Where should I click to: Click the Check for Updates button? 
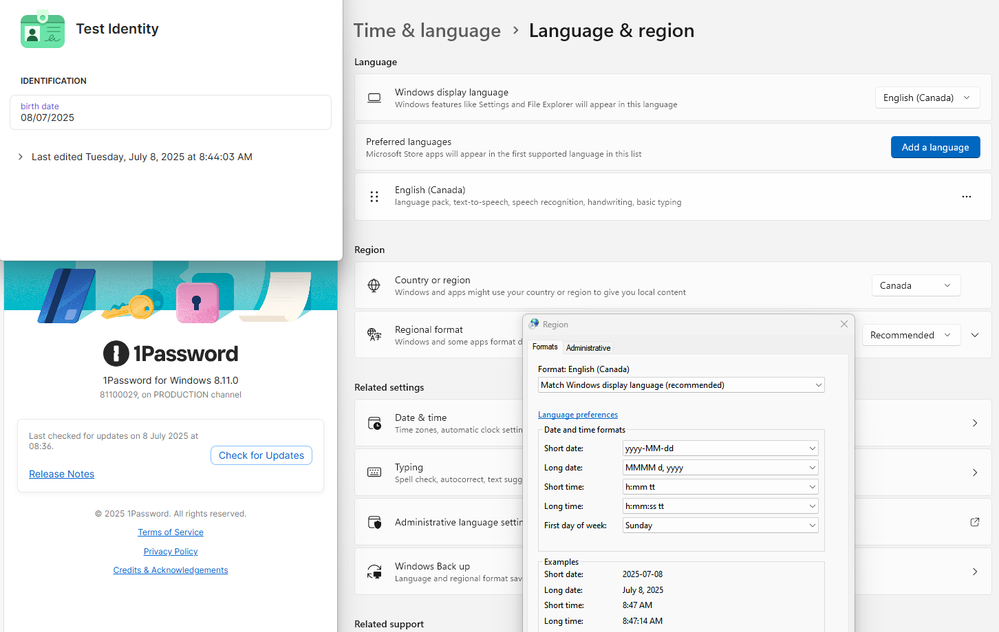click(x=261, y=456)
